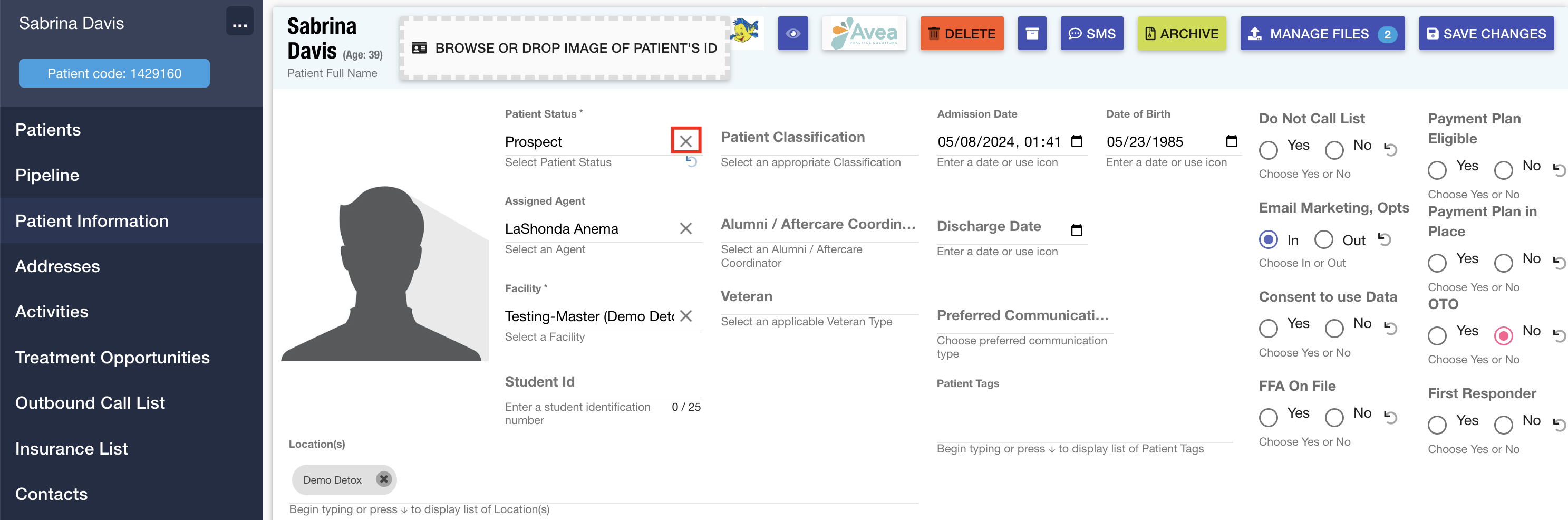Image resolution: width=1568 pixels, height=520 pixels.
Task: Reset the Email Marketing opt selection
Action: pyautogui.click(x=1385, y=239)
